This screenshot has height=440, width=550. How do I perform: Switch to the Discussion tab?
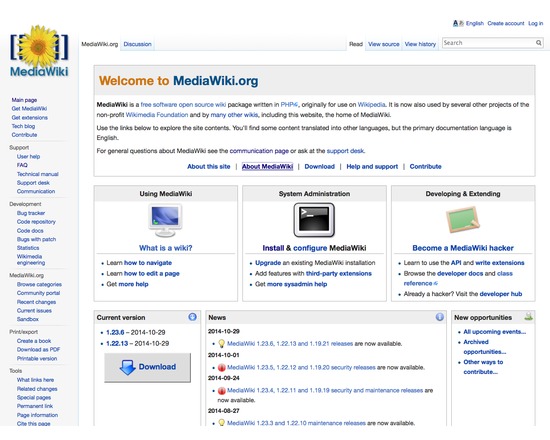(x=138, y=44)
